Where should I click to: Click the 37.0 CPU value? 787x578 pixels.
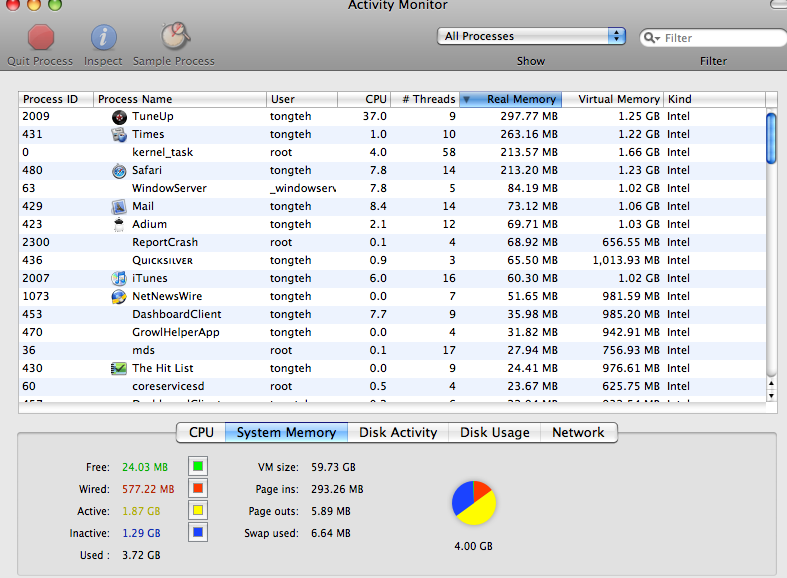375,116
